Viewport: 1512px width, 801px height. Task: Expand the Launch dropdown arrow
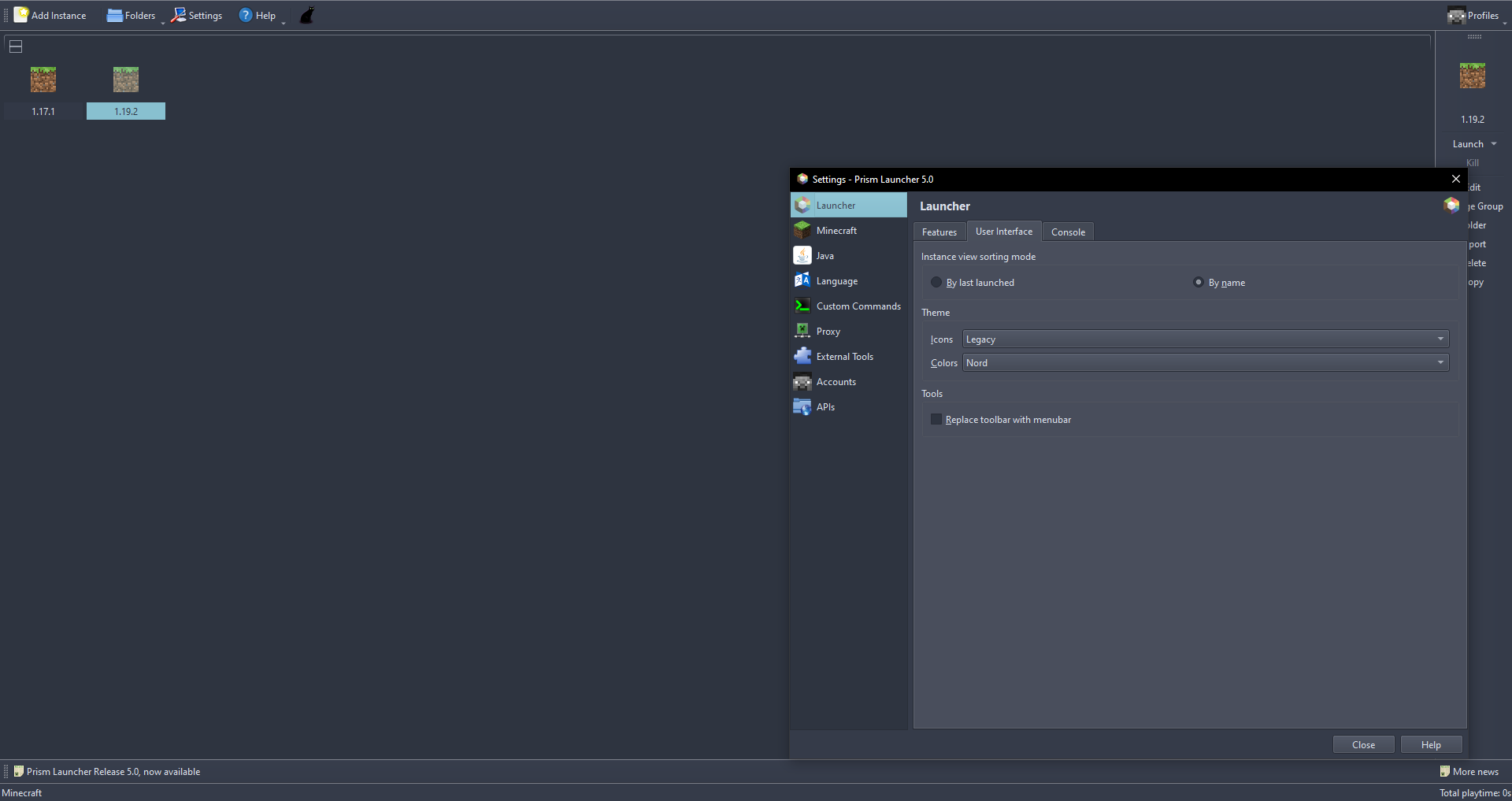(1494, 144)
